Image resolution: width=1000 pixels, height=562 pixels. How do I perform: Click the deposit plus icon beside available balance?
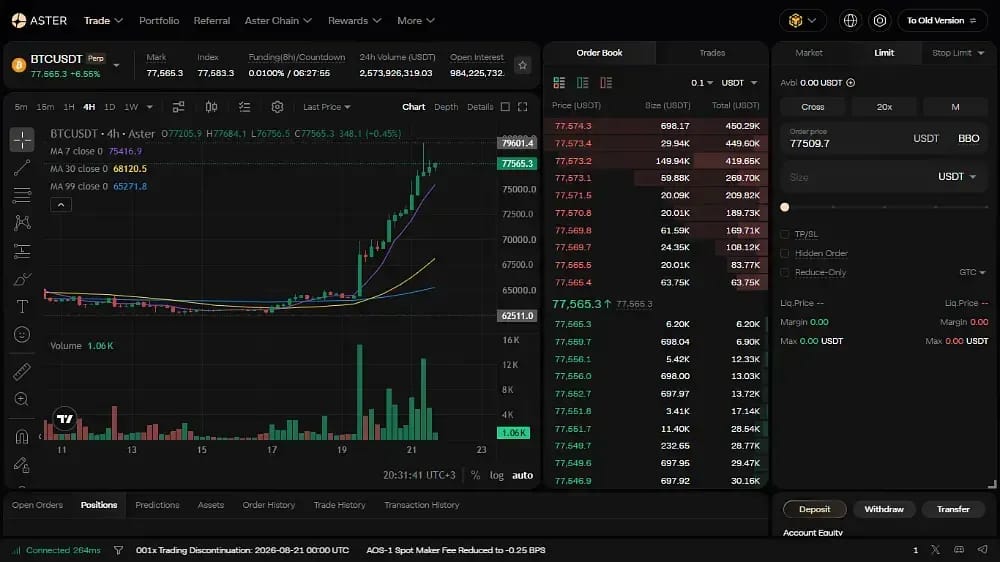pos(850,83)
